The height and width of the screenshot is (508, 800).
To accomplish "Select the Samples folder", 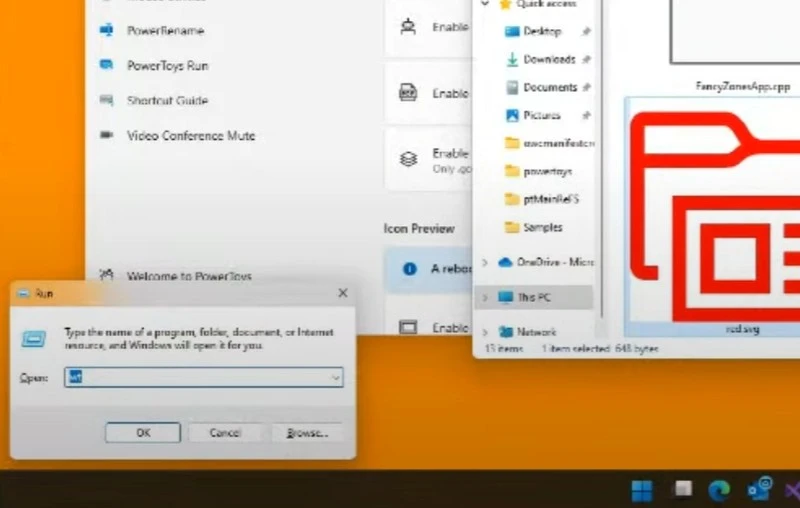I will (542, 227).
